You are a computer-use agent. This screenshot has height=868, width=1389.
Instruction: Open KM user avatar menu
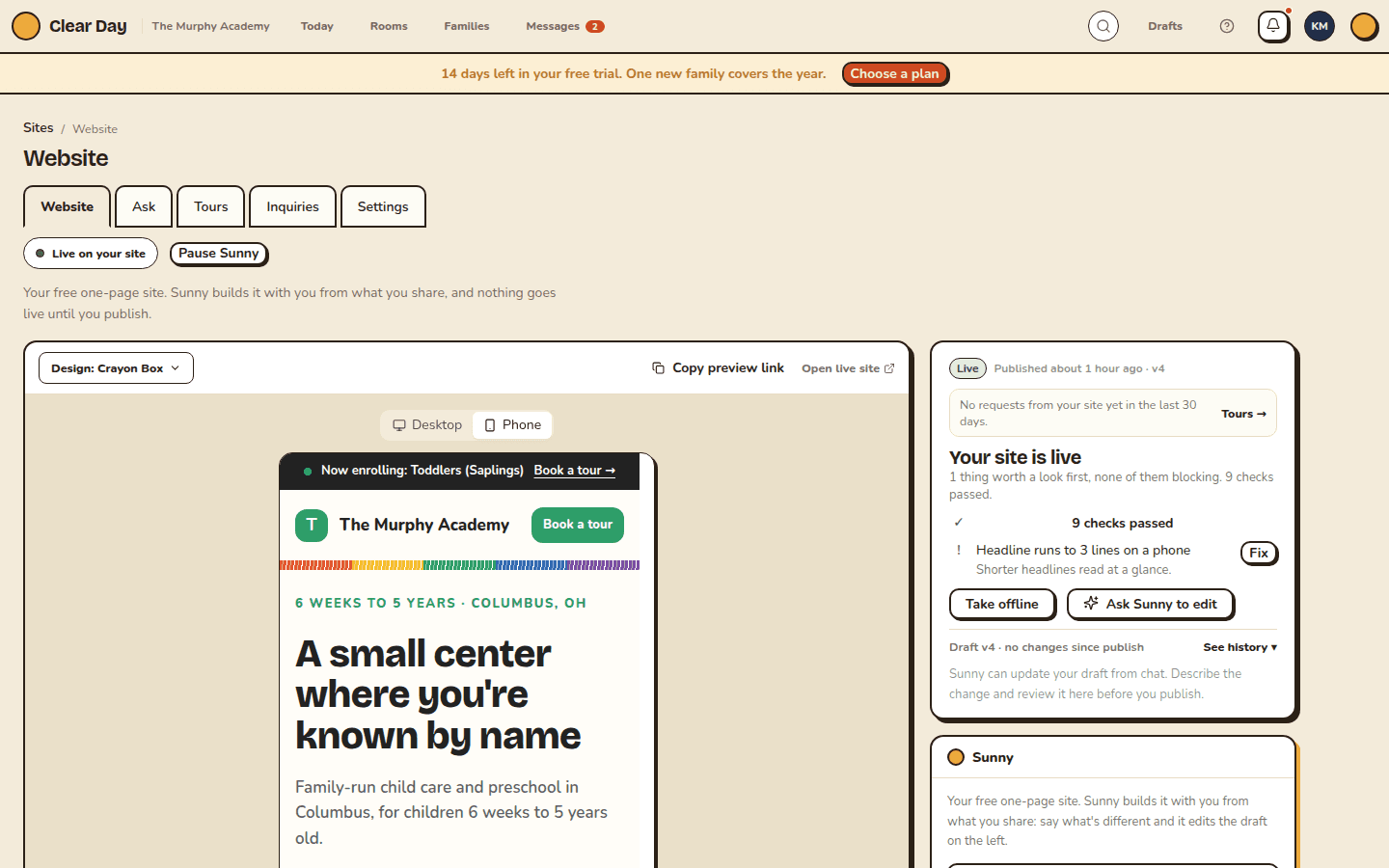(x=1320, y=26)
